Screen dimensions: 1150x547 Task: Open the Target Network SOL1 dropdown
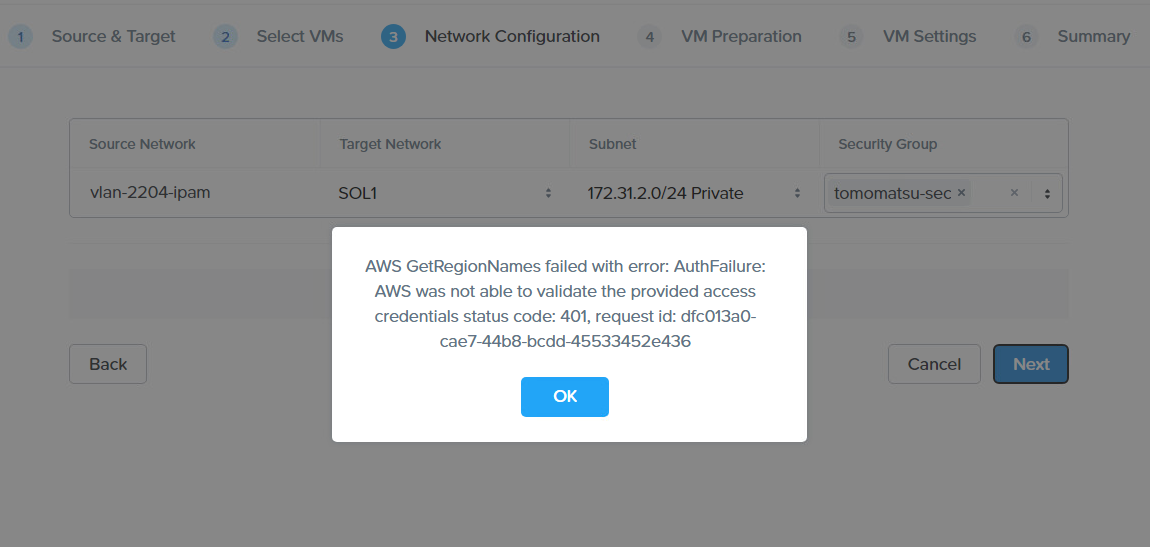(444, 194)
